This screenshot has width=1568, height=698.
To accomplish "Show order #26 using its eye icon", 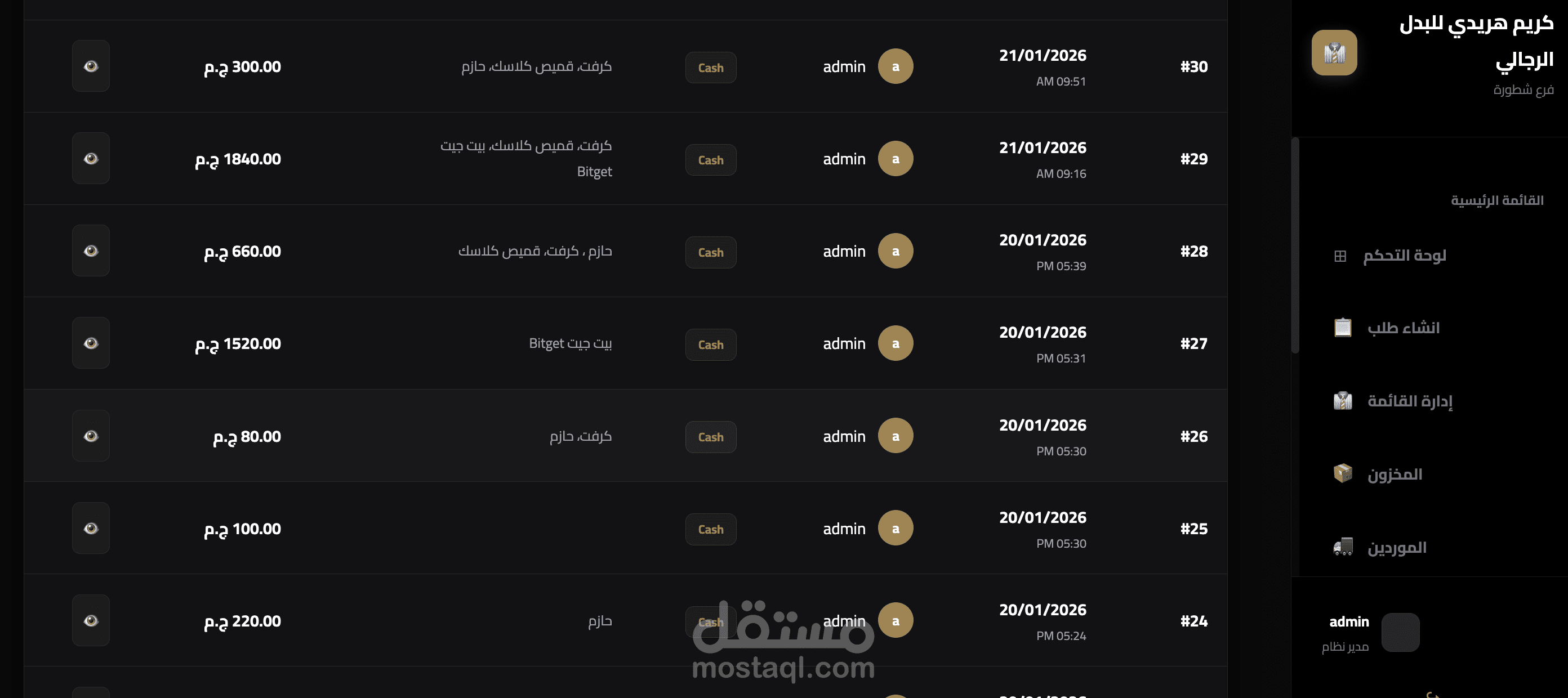I will click(x=91, y=436).
